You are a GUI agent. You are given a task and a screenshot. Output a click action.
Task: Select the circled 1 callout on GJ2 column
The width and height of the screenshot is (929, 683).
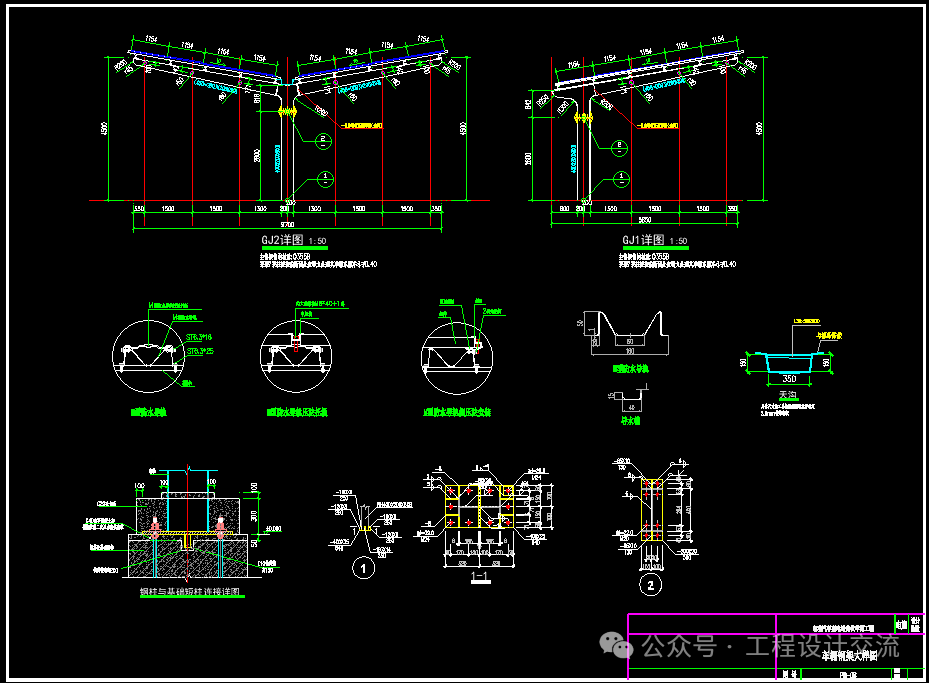point(325,179)
